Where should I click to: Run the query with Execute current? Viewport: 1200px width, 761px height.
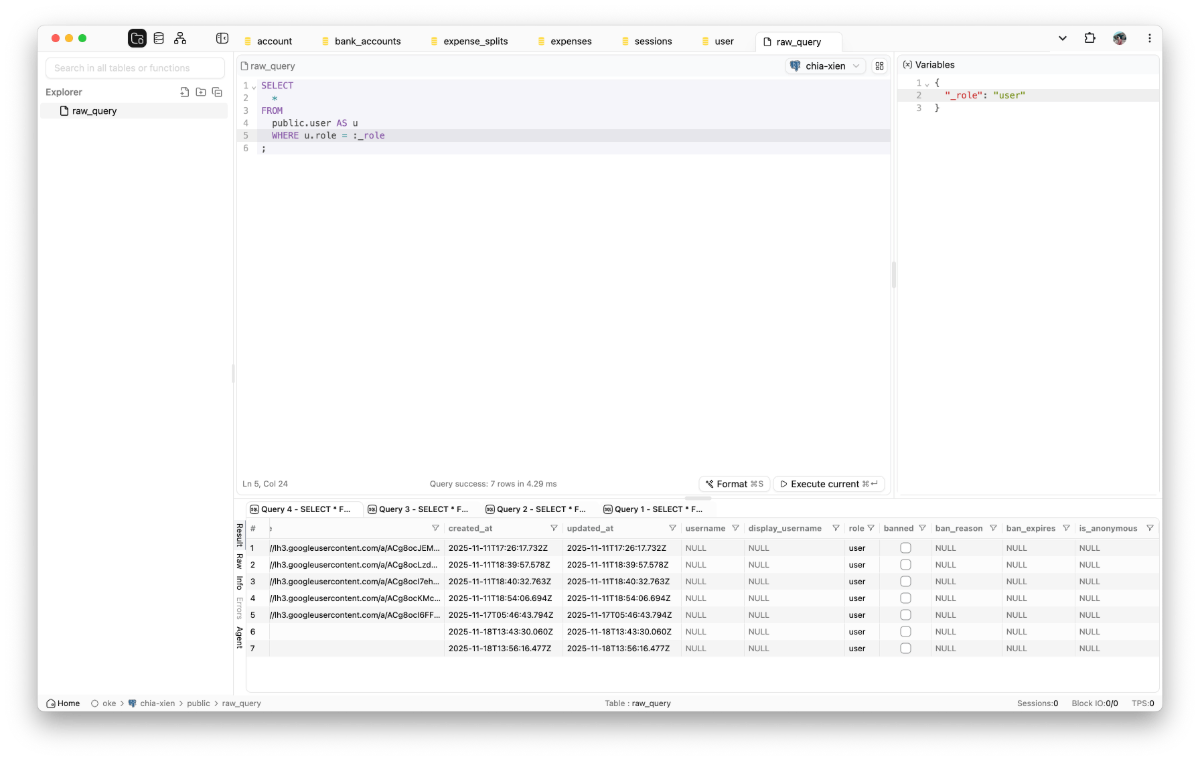pyautogui.click(x=828, y=483)
